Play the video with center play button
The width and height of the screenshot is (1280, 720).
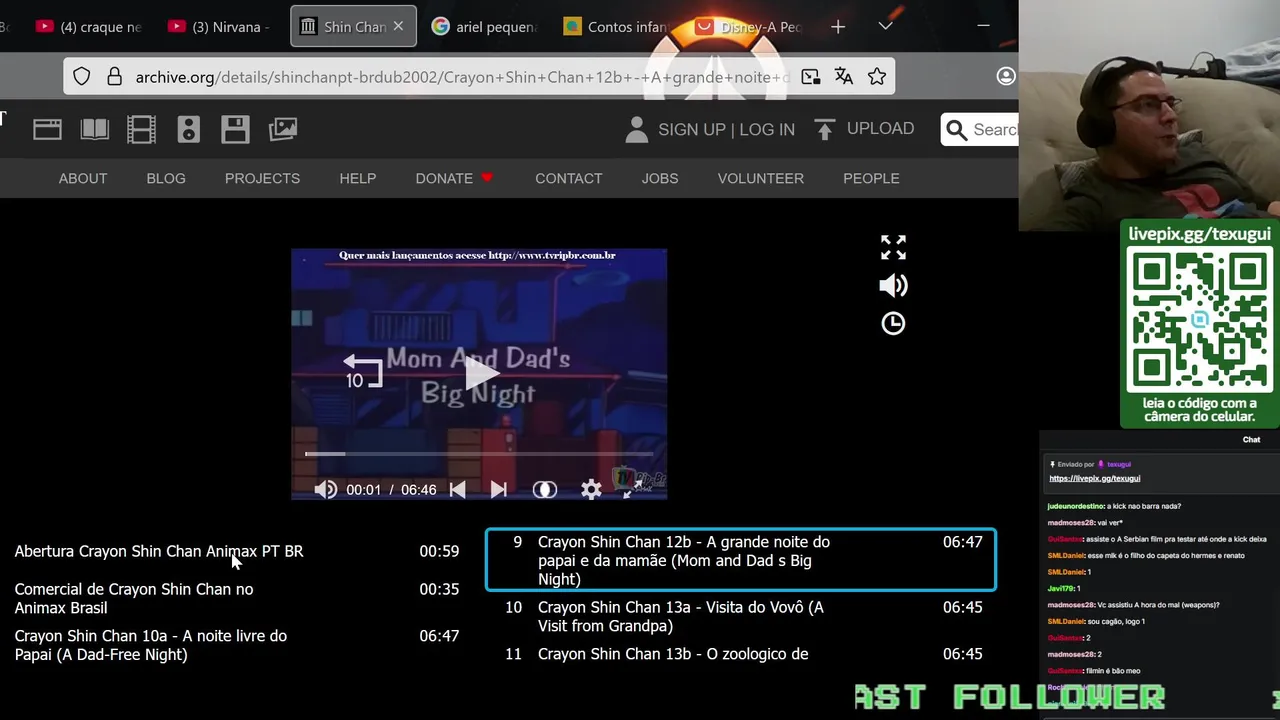point(481,374)
